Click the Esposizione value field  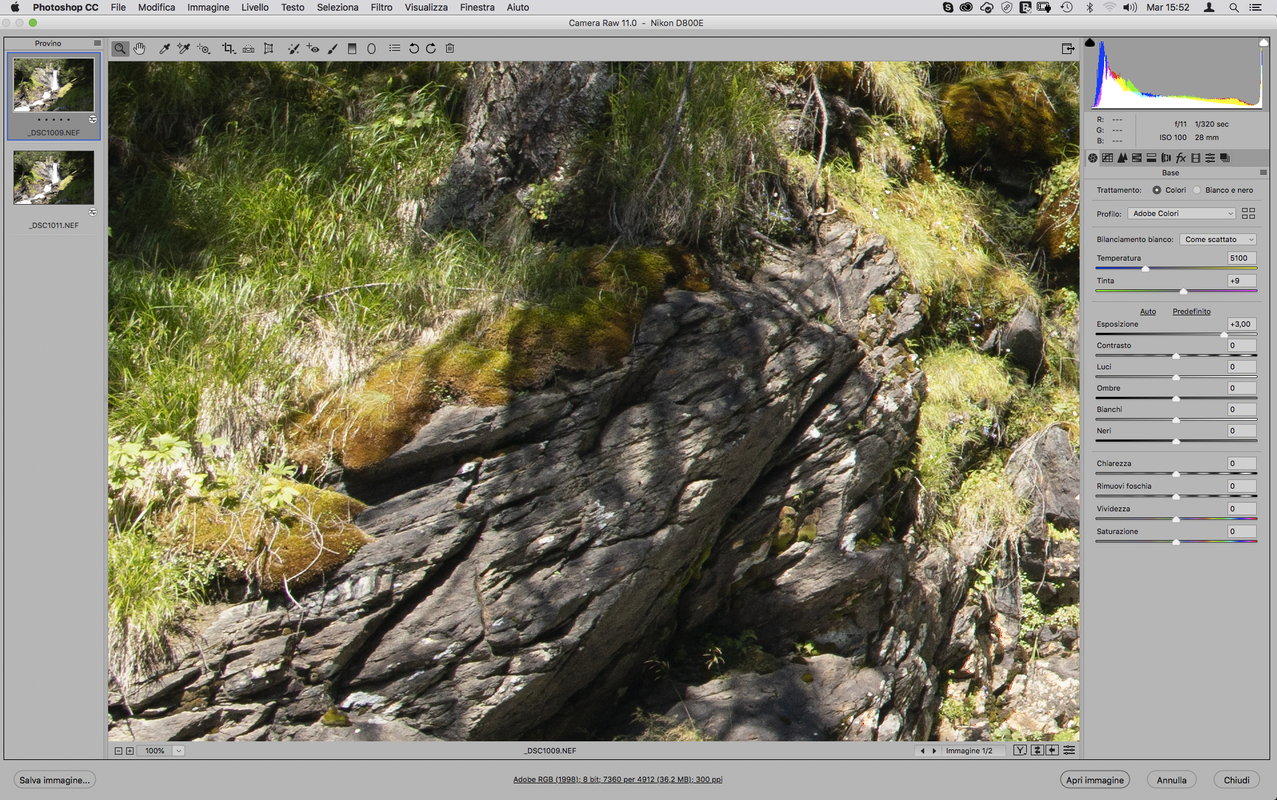pos(1242,324)
